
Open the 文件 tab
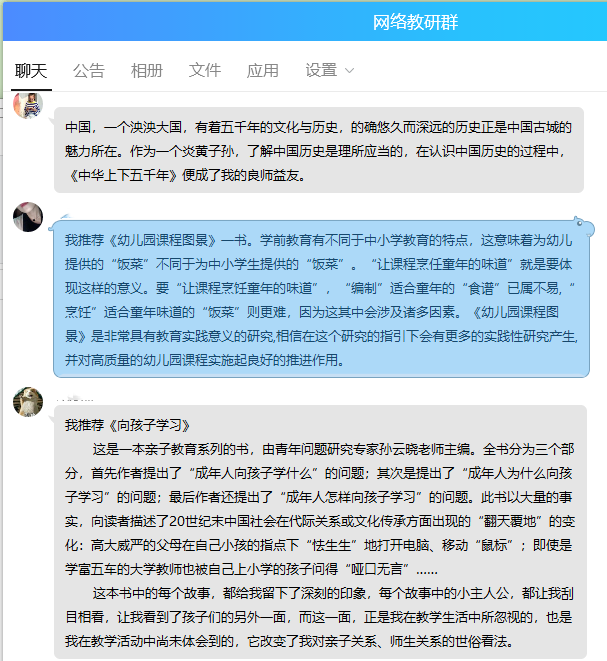coord(205,70)
